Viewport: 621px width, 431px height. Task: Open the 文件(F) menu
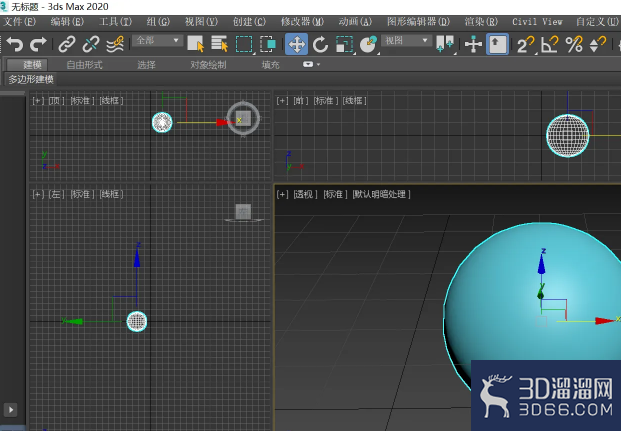click(19, 22)
